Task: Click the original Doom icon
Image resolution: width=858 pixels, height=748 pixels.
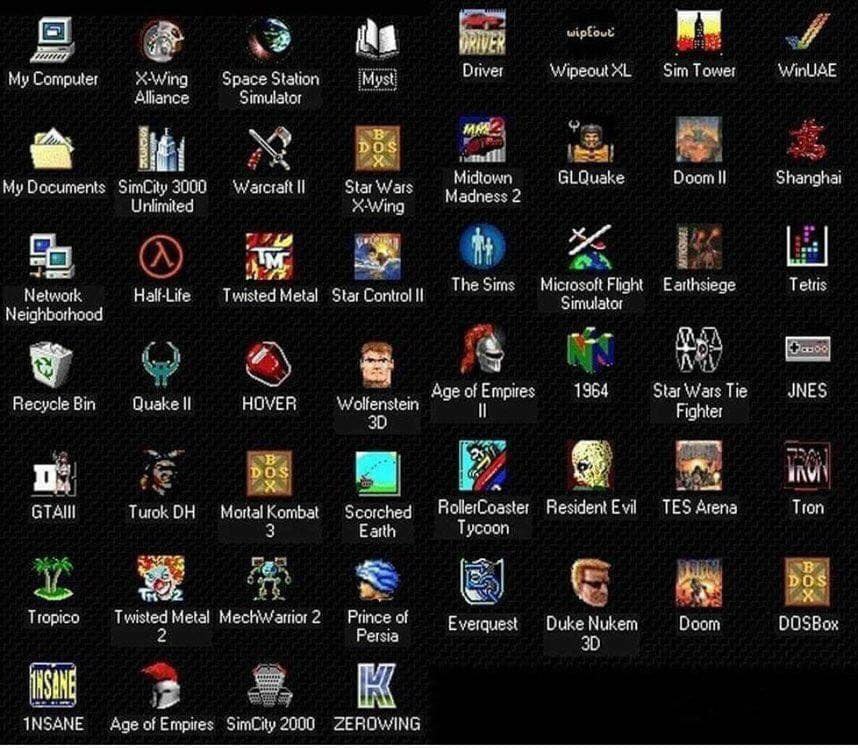Action: coord(699,583)
